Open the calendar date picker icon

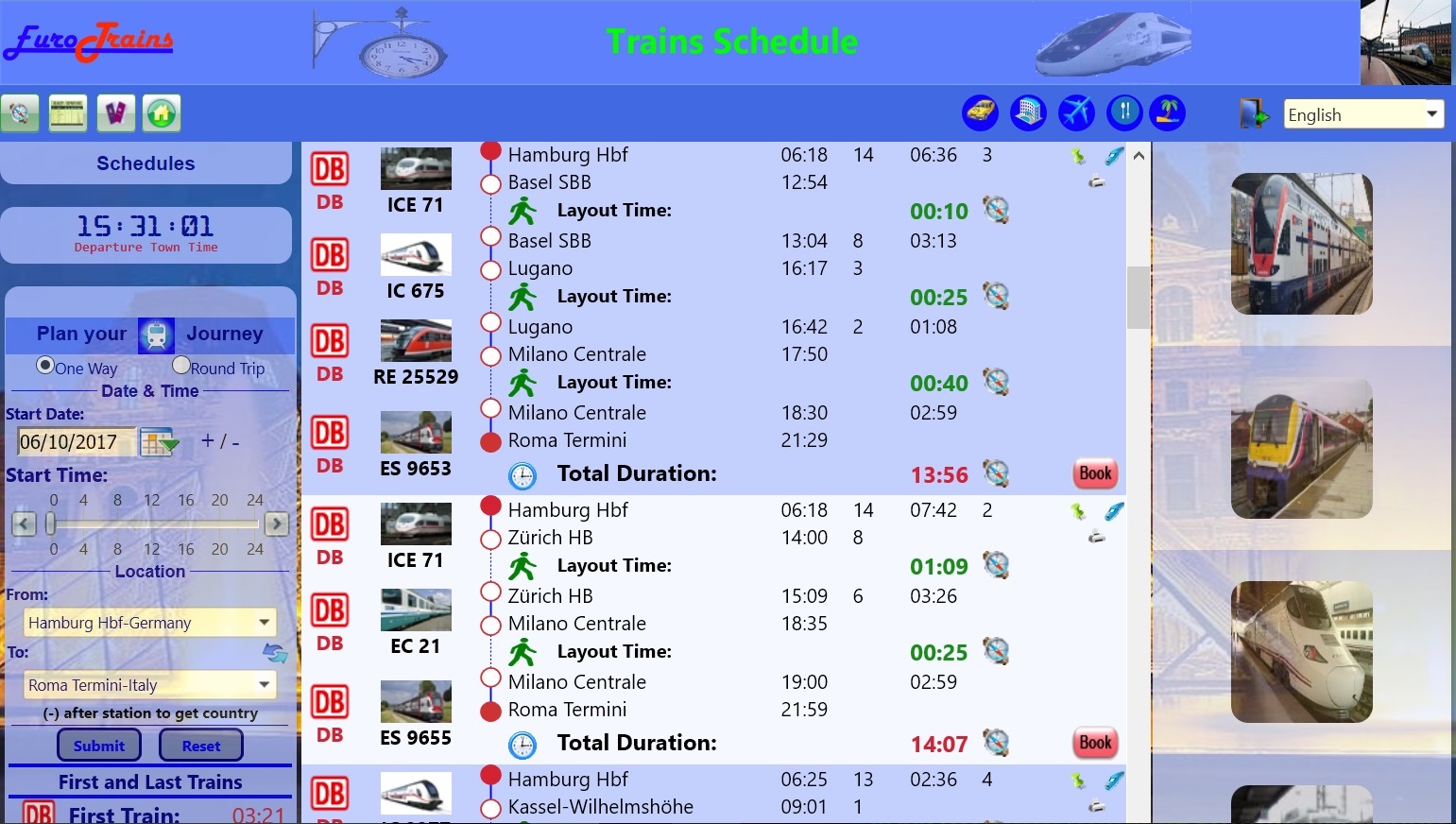[158, 442]
